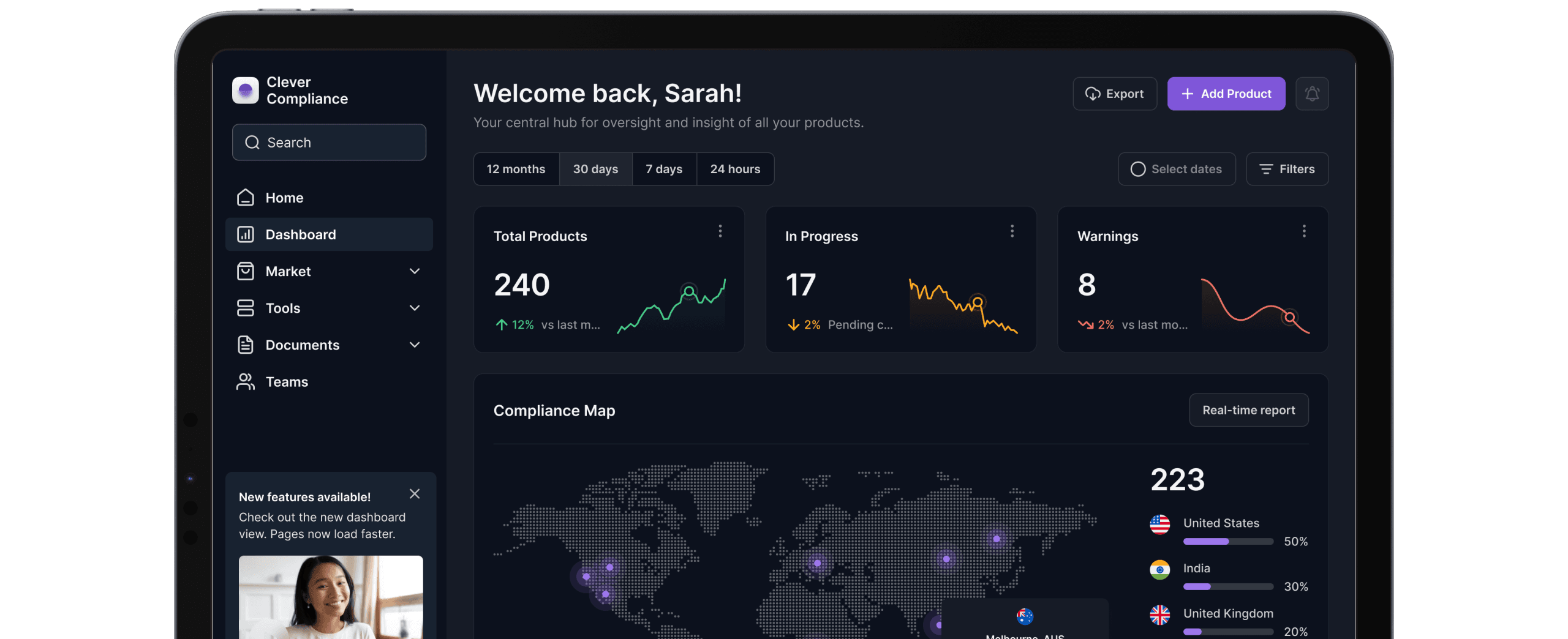
Task: Click the Teams people icon in sidebar
Action: [x=245, y=381]
